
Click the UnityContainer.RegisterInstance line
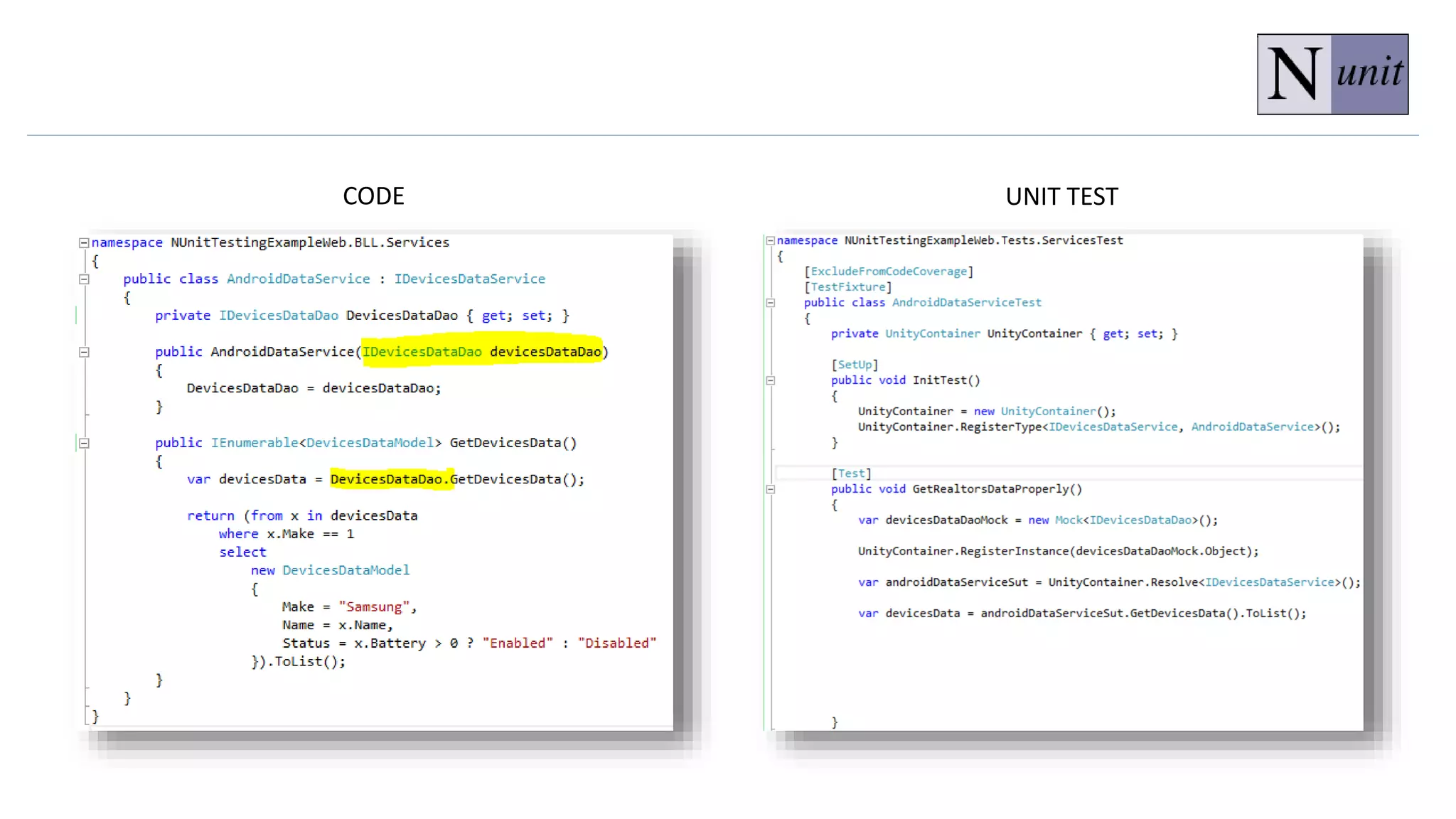tap(1059, 551)
